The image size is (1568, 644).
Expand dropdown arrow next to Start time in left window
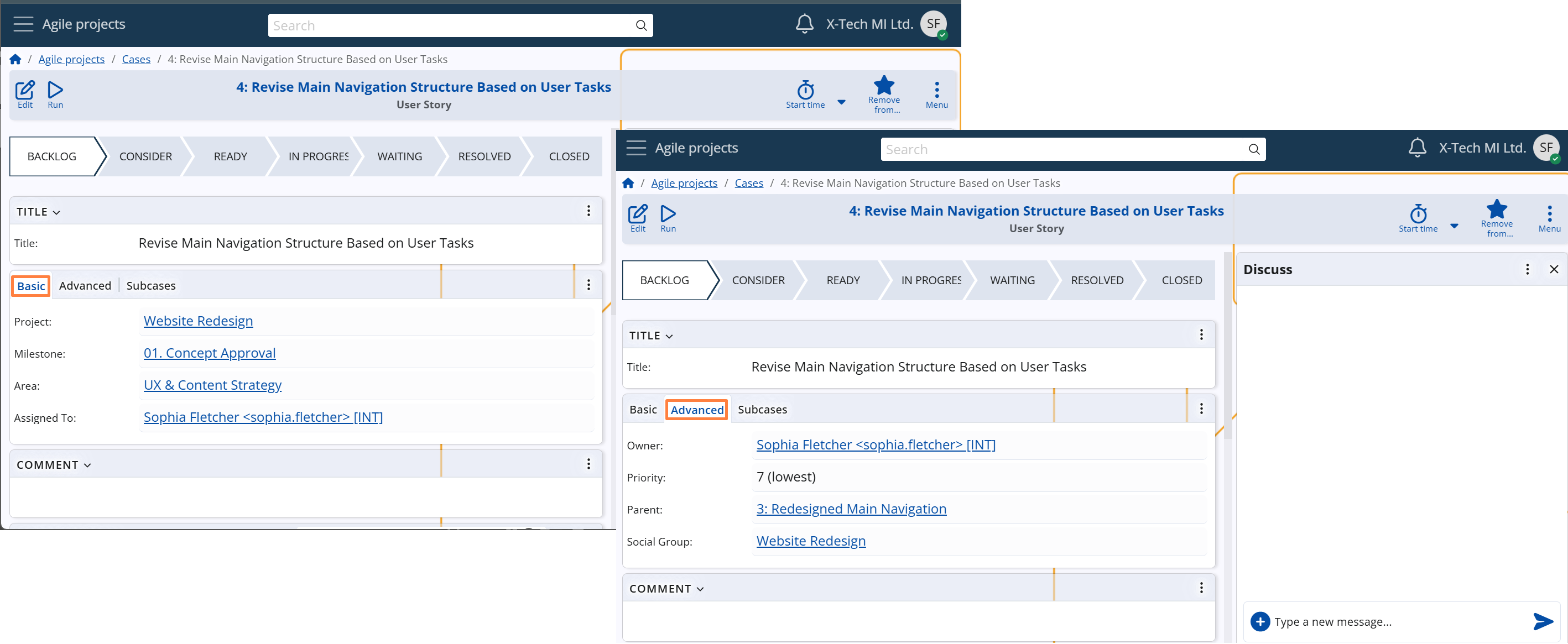tap(841, 102)
